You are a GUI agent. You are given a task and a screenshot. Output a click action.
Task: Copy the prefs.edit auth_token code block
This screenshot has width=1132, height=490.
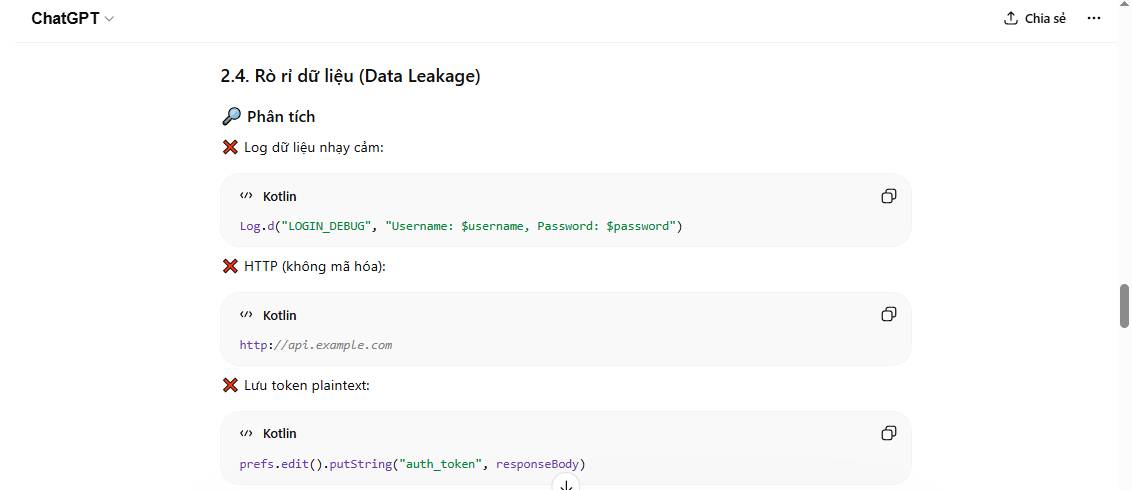click(888, 433)
